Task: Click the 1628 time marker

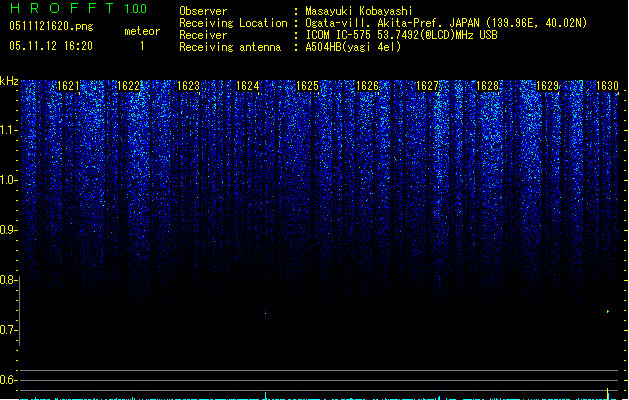Action: (487, 85)
